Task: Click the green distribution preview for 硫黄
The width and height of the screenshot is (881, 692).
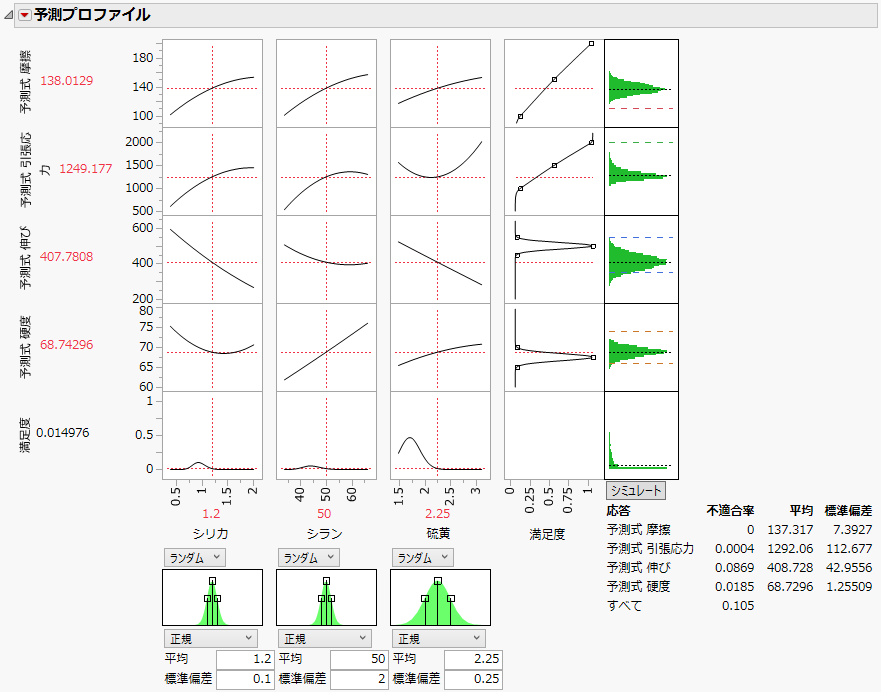Action: tap(438, 597)
